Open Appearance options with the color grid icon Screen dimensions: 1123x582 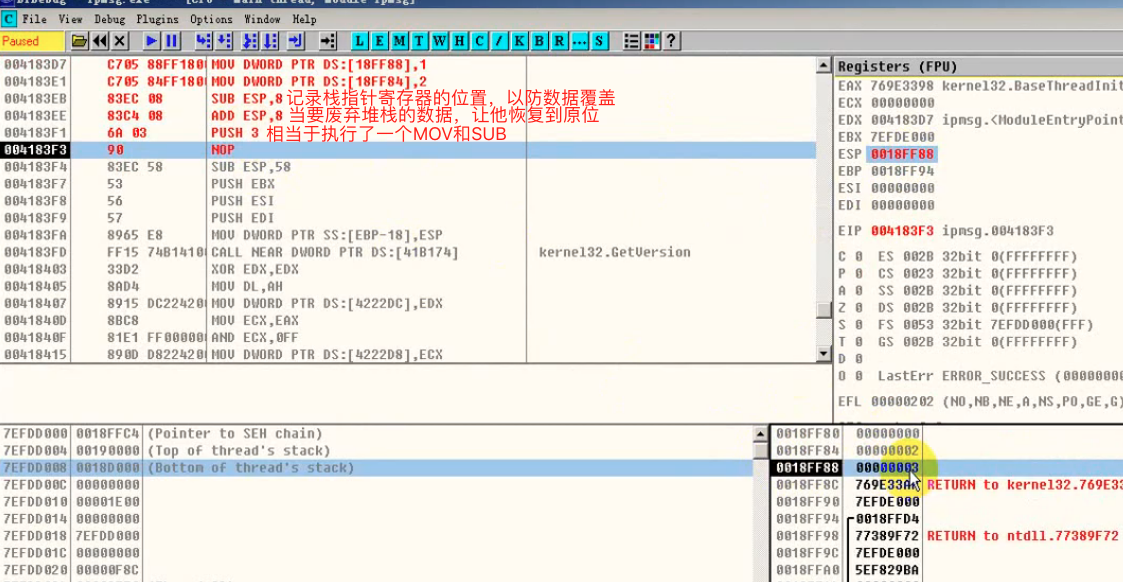point(652,41)
